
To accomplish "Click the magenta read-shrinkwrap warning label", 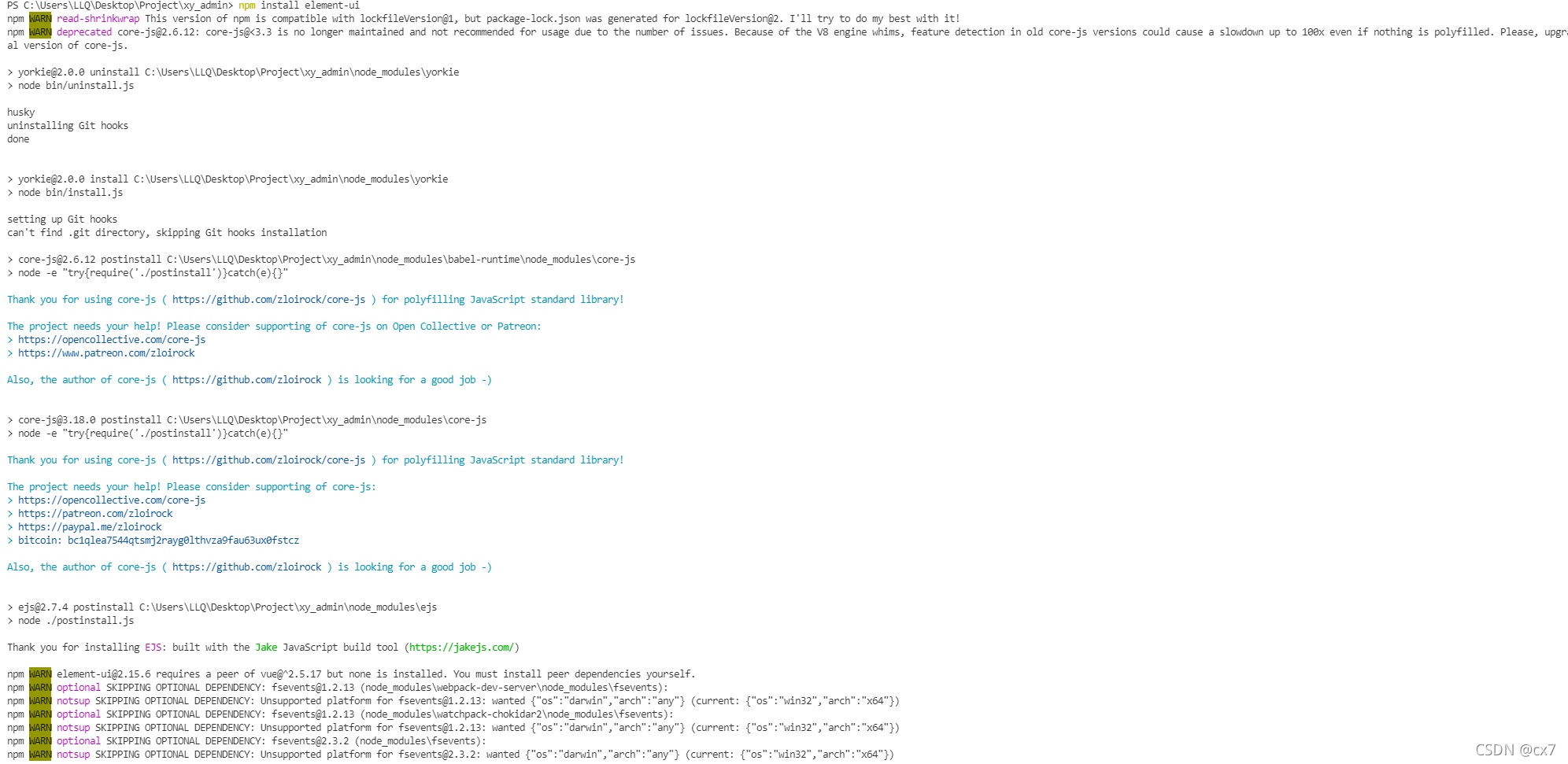I will coord(98,19).
